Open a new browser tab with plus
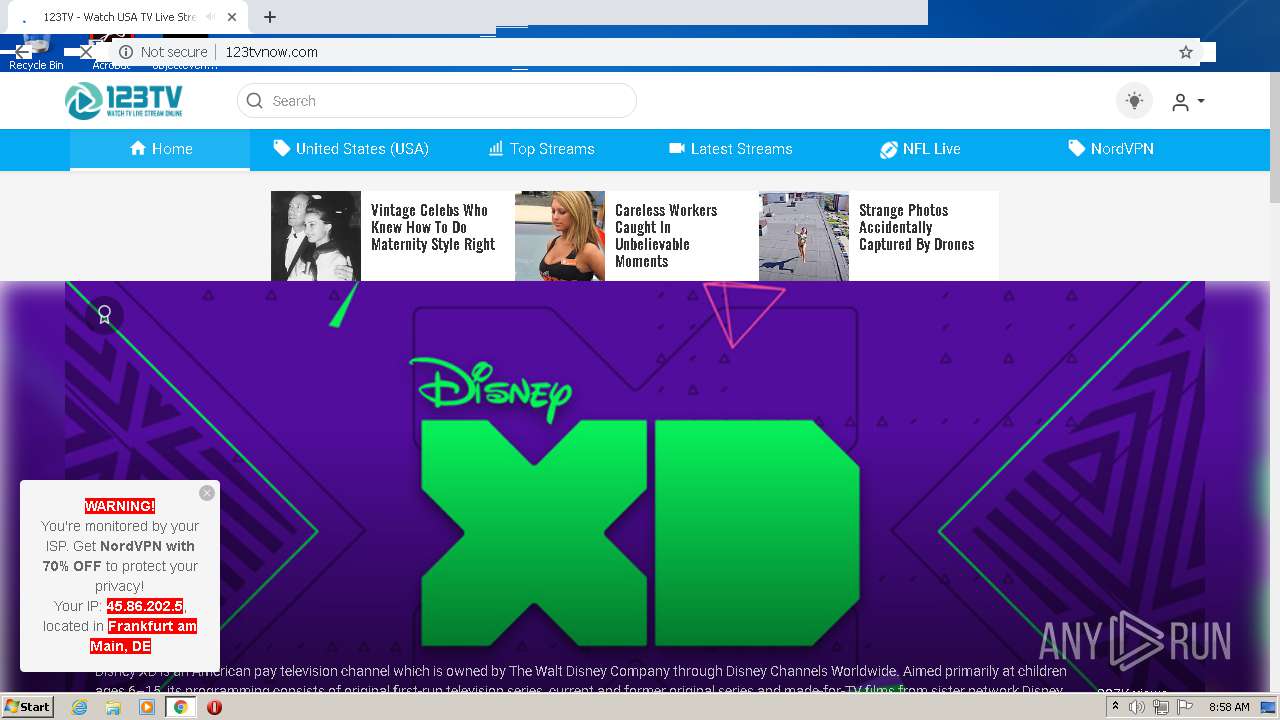 [270, 17]
